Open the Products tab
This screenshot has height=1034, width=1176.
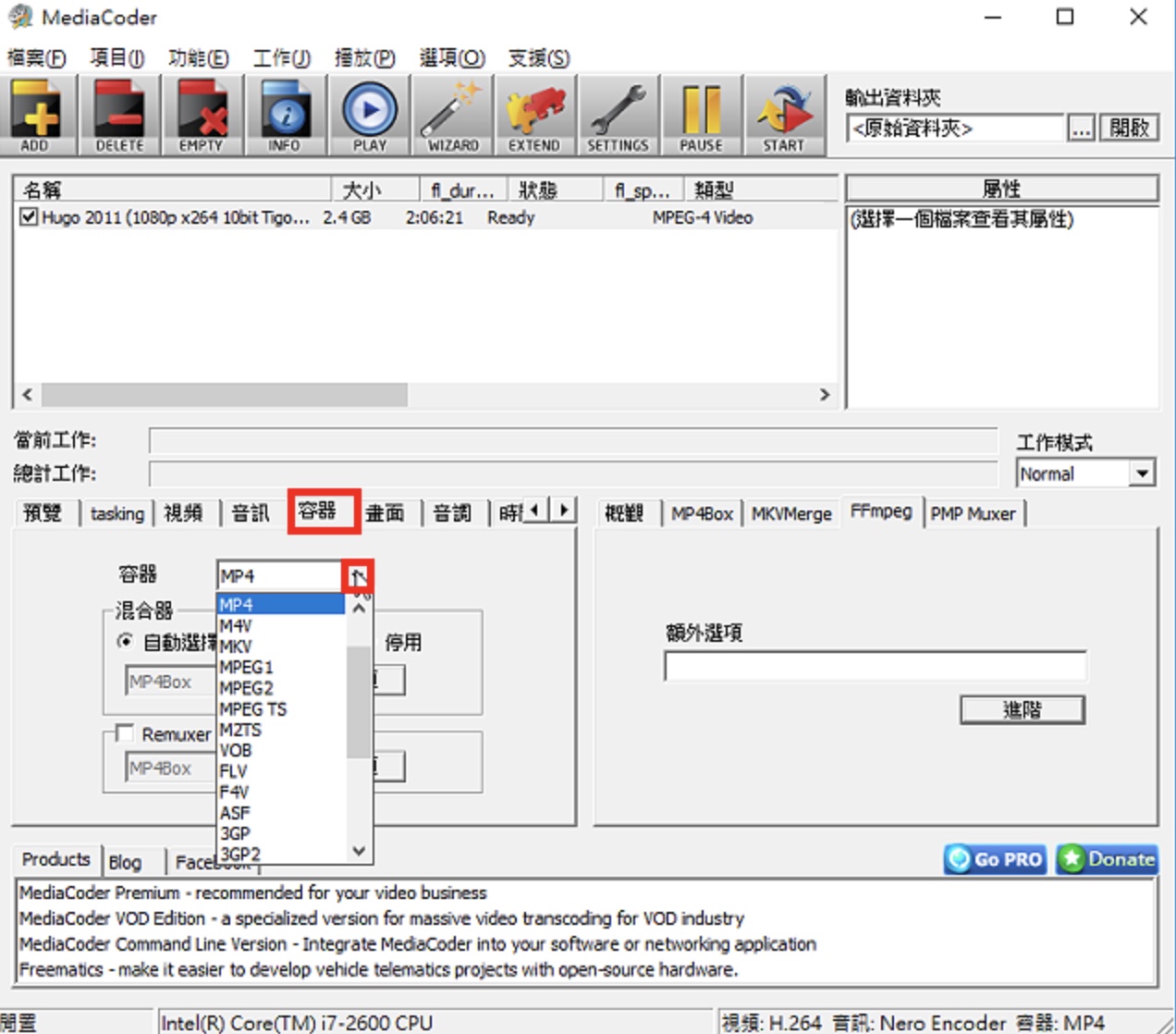pyautogui.click(x=56, y=859)
